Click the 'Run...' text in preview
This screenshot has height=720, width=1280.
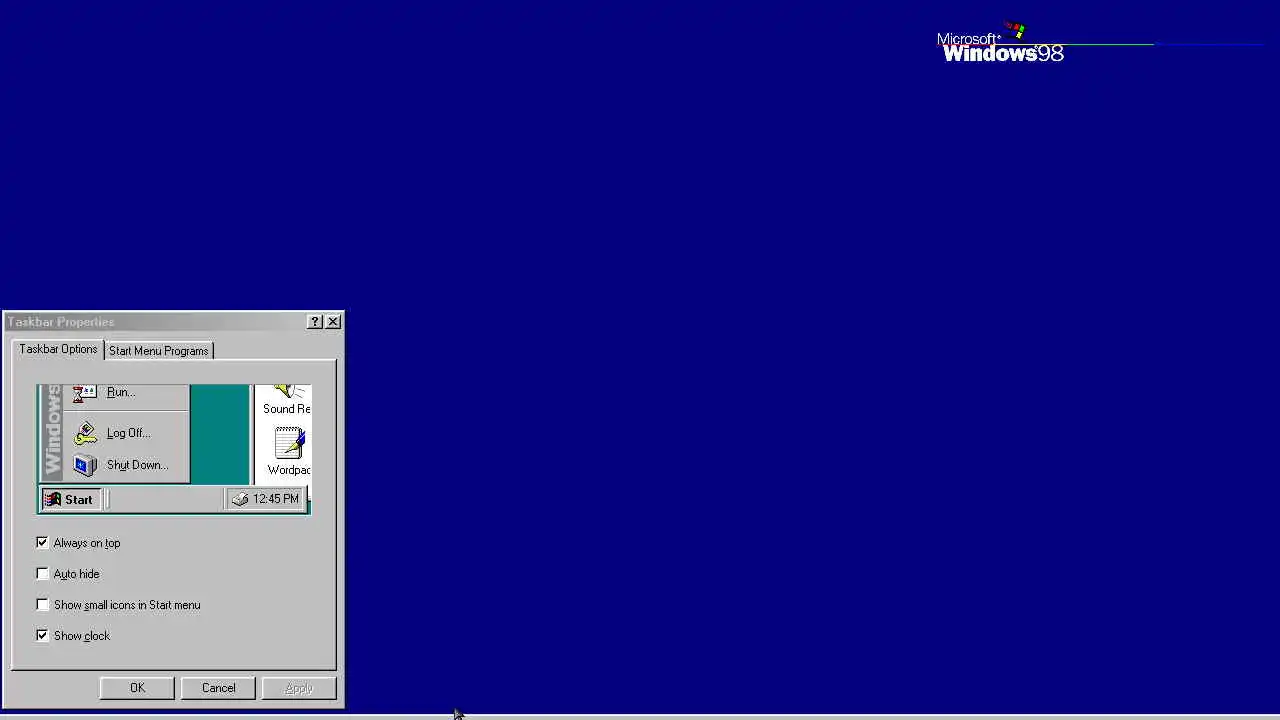[x=120, y=392]
